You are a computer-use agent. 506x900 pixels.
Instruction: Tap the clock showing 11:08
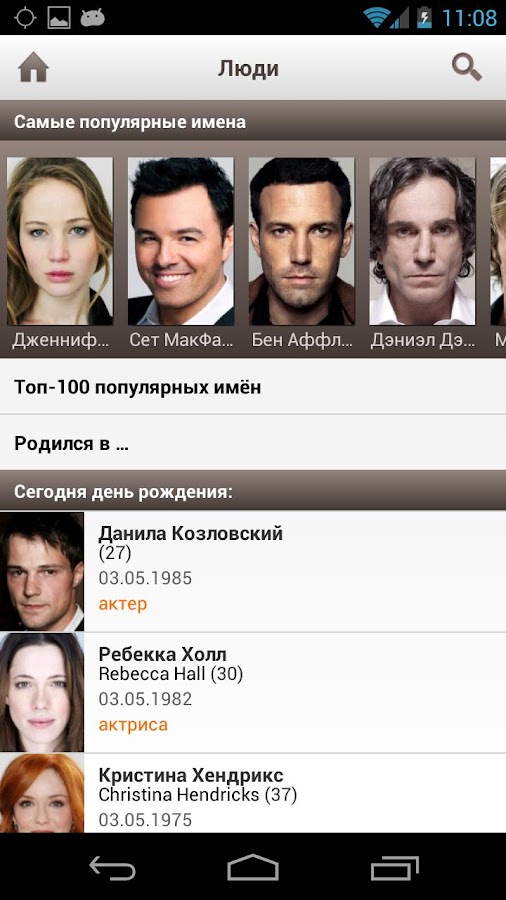click(469, 18)
